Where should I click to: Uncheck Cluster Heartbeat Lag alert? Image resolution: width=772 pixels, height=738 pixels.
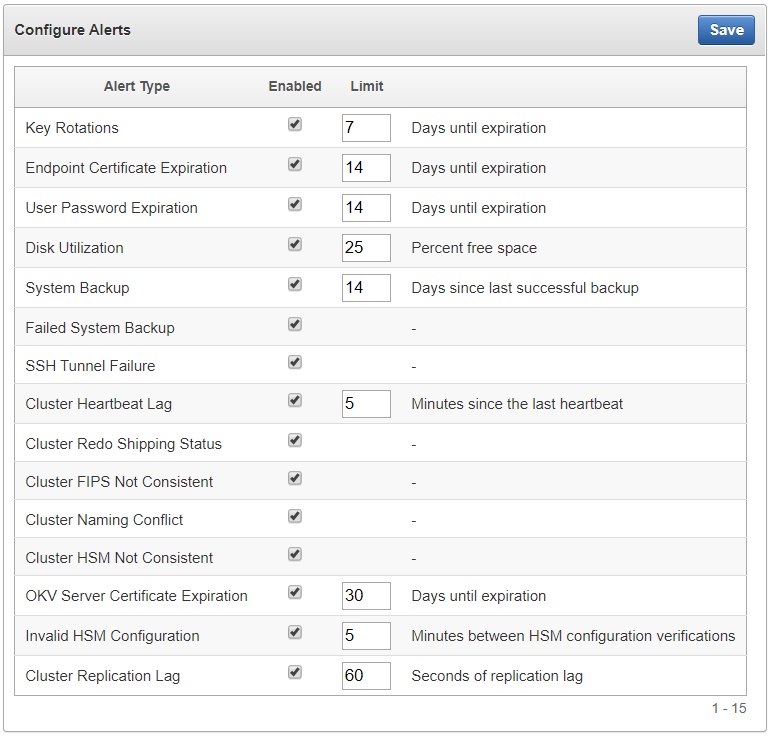click(295, 401)
